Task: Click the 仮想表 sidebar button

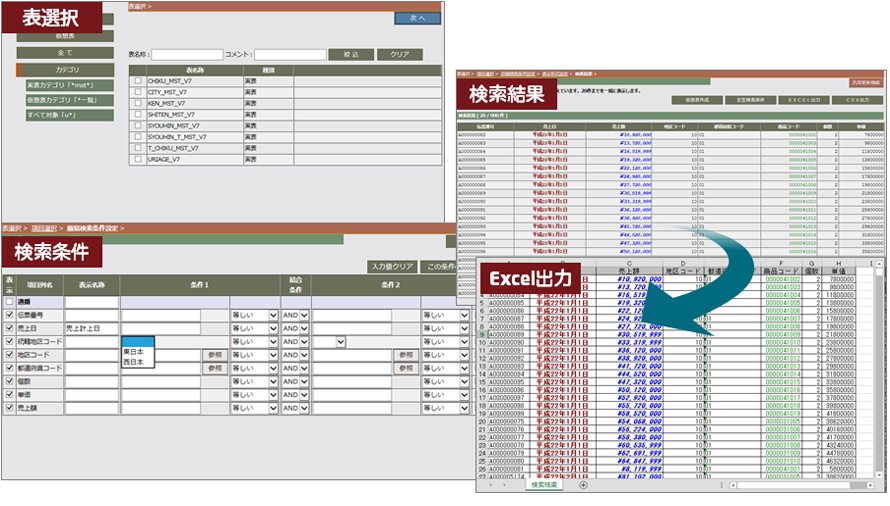Action: tap(65, 36)
